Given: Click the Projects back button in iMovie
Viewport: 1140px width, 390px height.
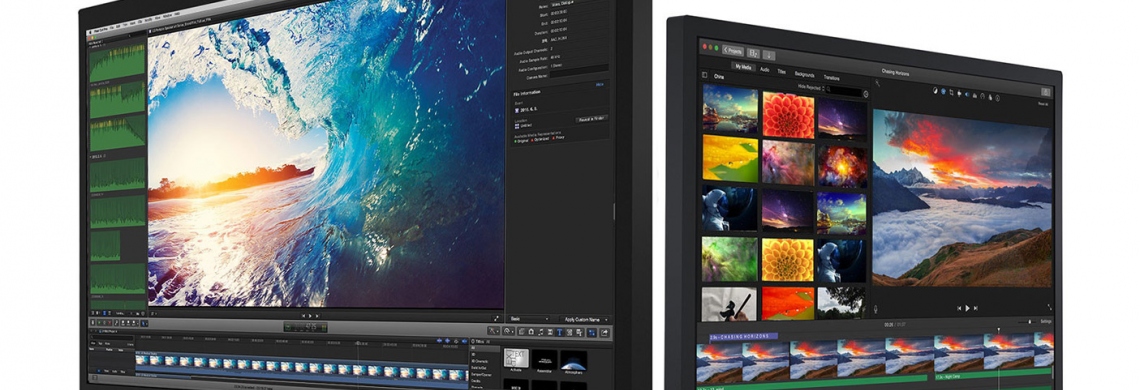Looking at the screenshot, I should (x=732, y=51).
